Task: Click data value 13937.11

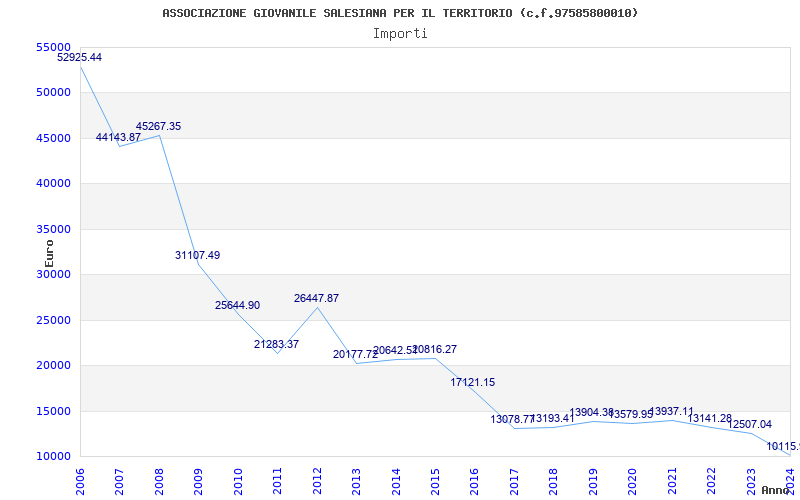Action: coord(671,411)
